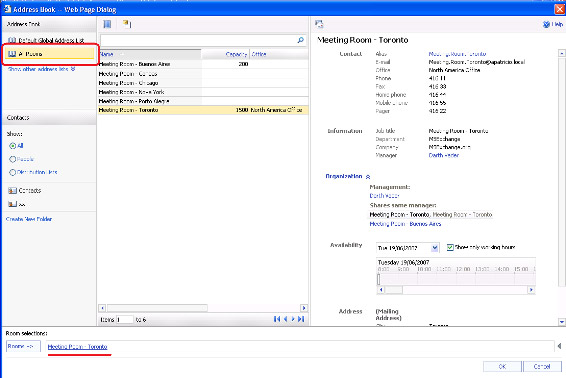The height and width of the screenshot is (378, 566).
Task: Click the details pane's down scroll arrow
Action: coord(562,321)
